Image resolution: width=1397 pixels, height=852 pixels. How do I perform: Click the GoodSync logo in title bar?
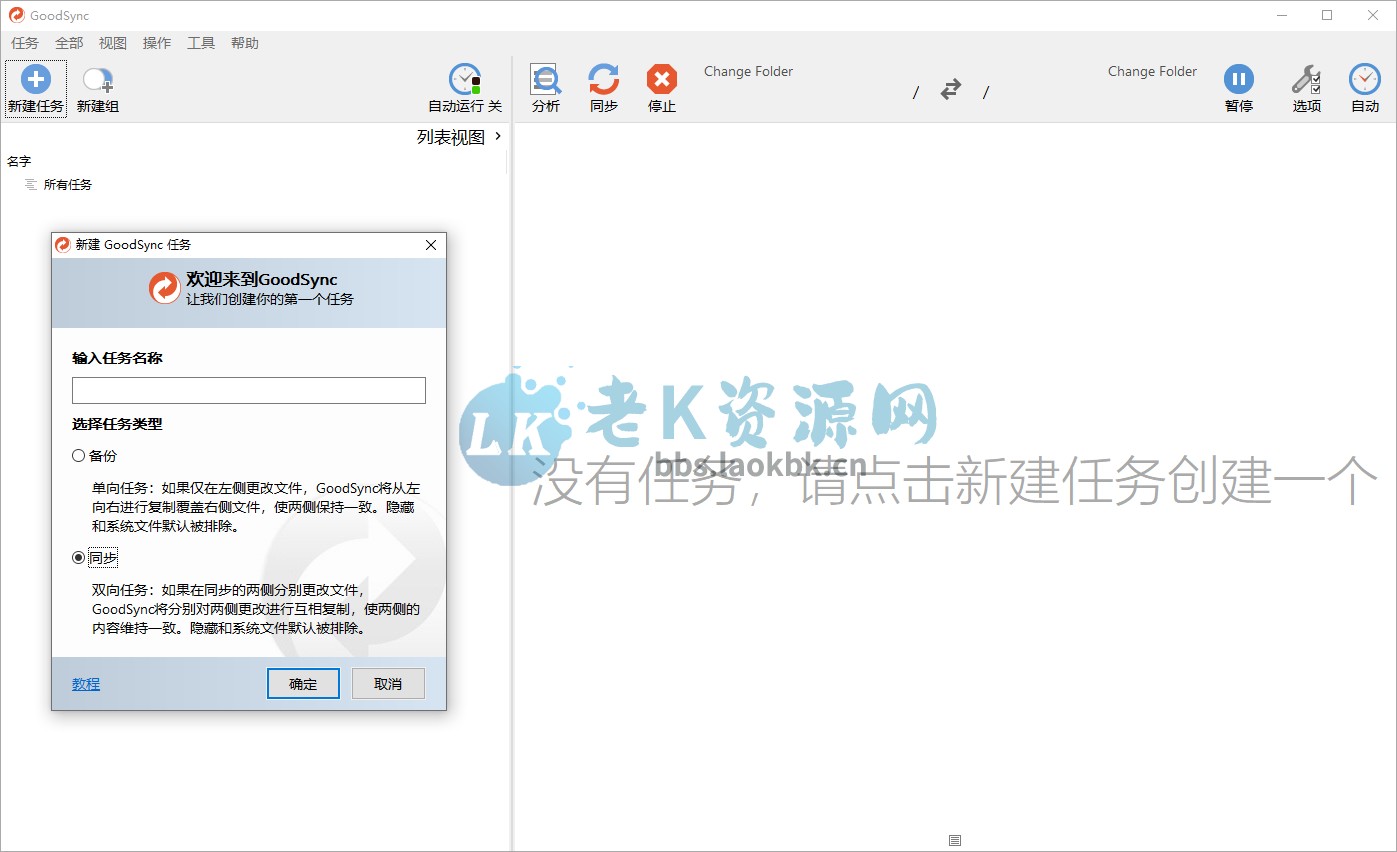coord(16,15)
